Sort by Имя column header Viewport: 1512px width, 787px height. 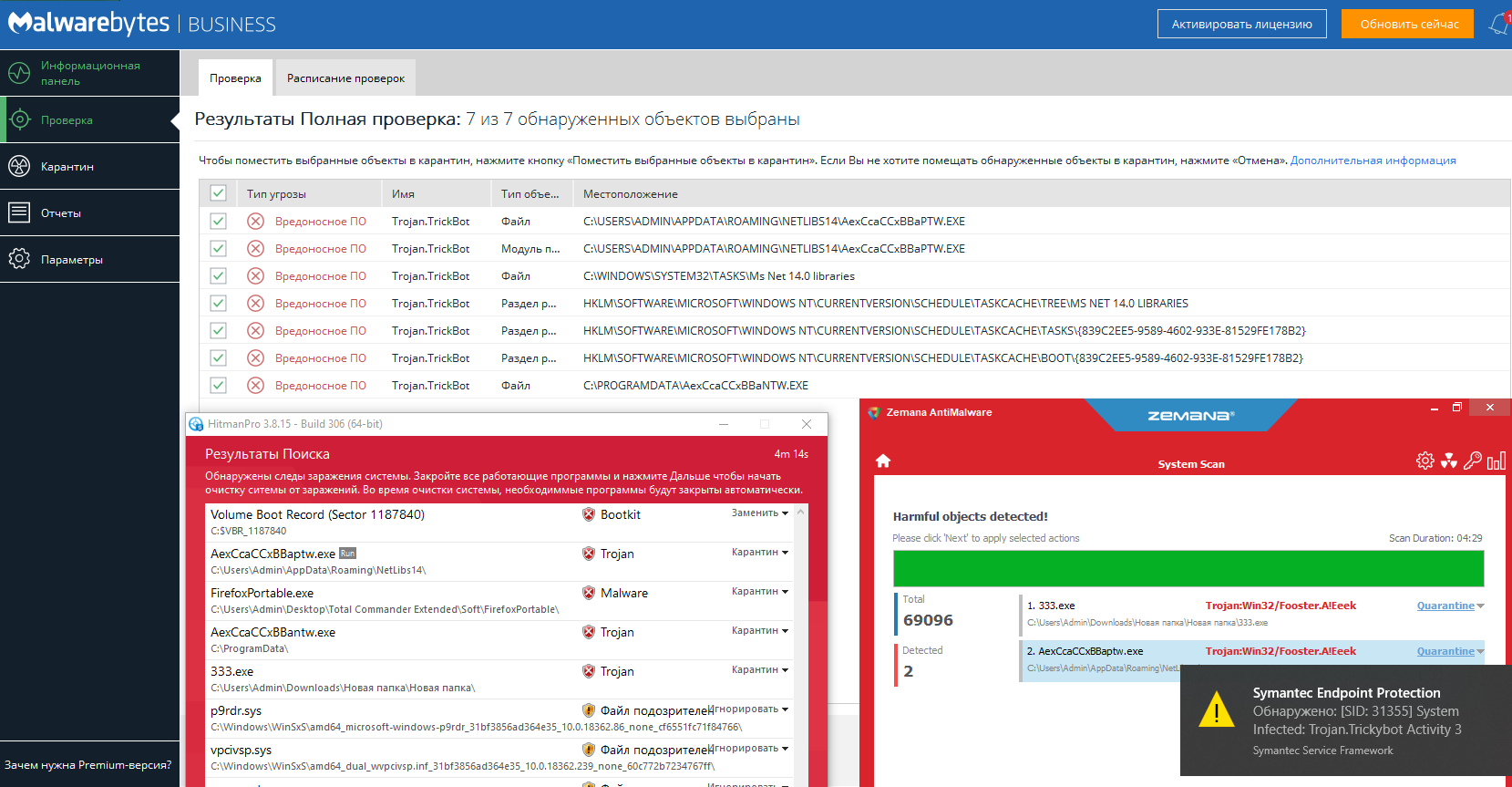tap(436, 193)
